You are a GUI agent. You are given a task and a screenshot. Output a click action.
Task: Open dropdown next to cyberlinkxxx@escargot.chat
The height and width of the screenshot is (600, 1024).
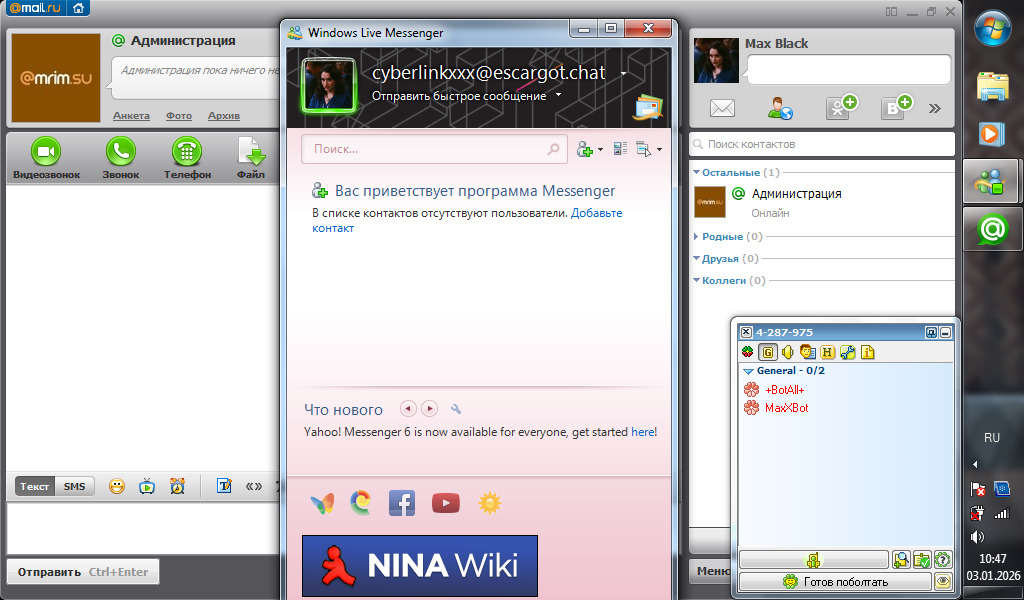623,74
